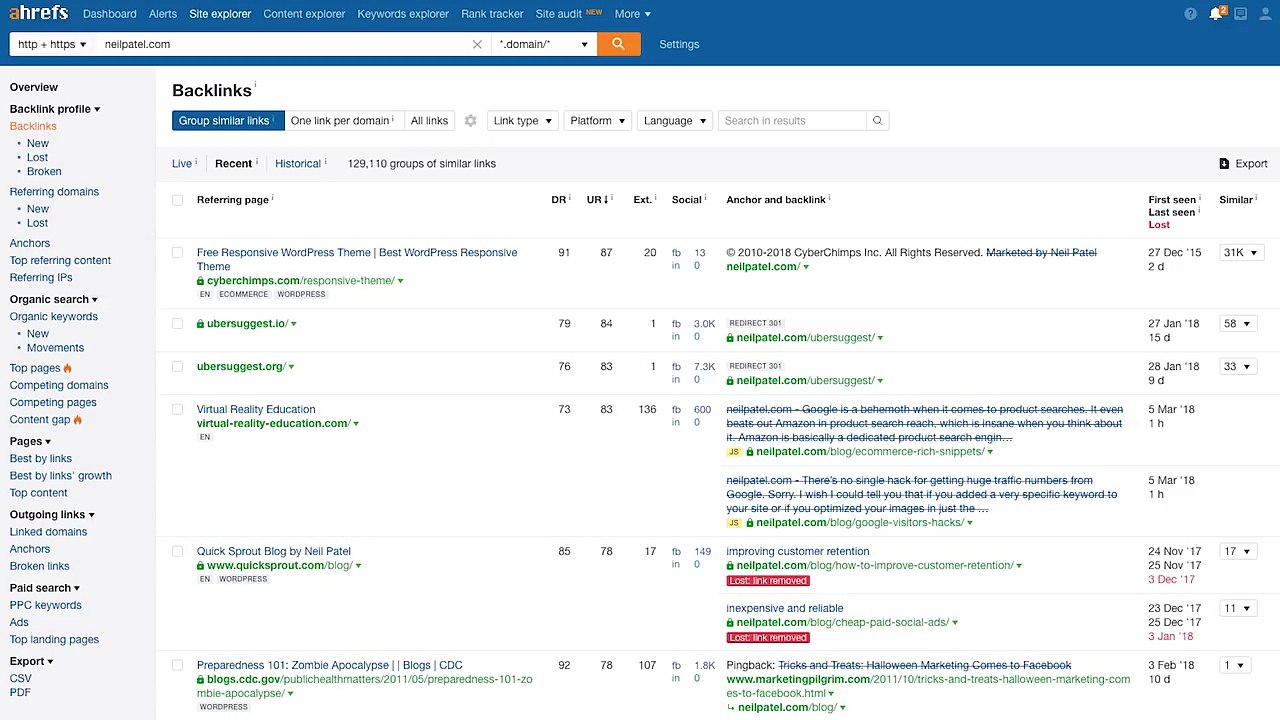This screenshot has width=1280, height=720.
Task: Open the Dashboard tab
Action: (110, 14)
